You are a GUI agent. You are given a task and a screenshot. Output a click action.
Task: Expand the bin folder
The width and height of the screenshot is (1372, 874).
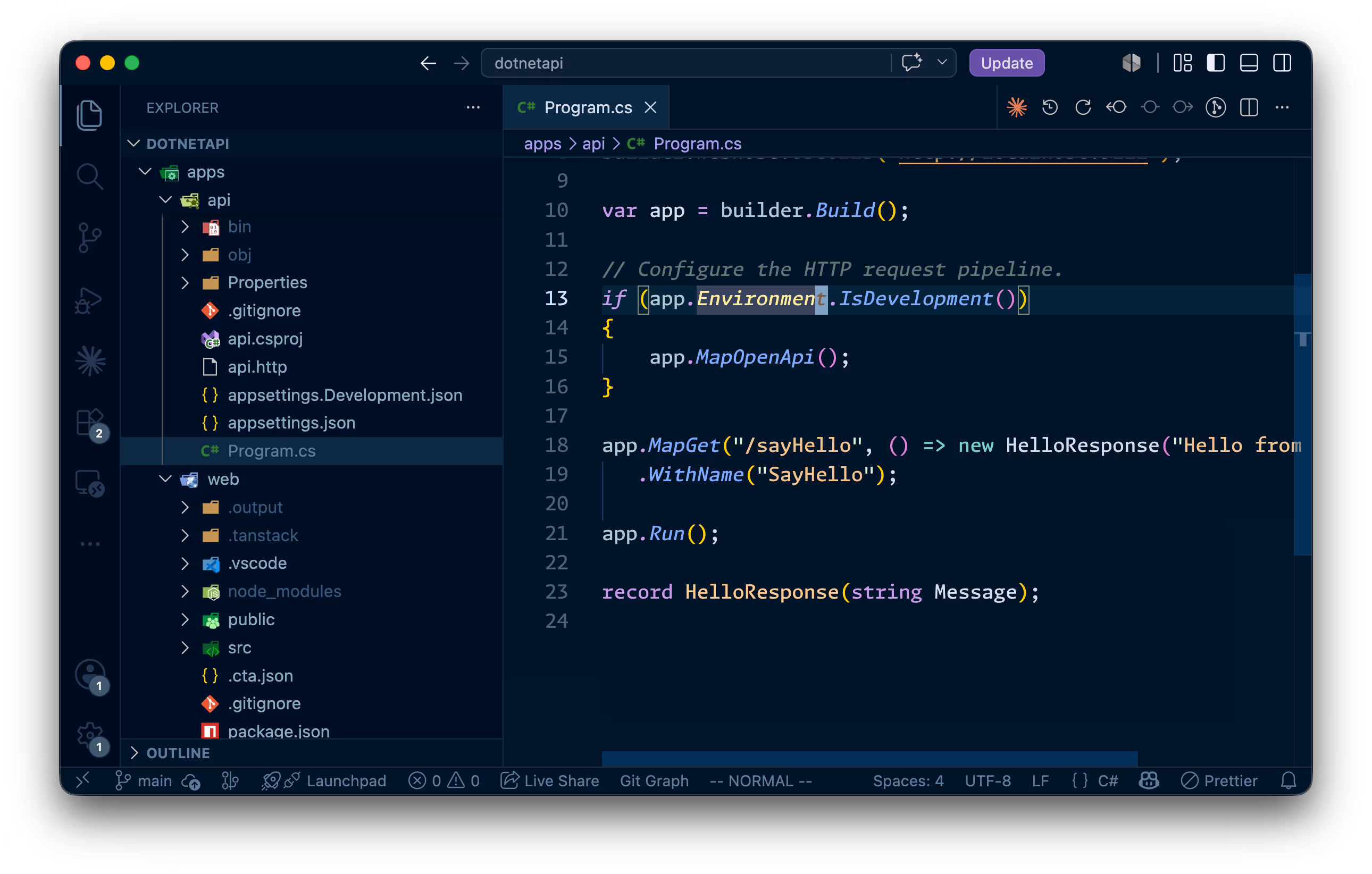(x=185, y=227)
